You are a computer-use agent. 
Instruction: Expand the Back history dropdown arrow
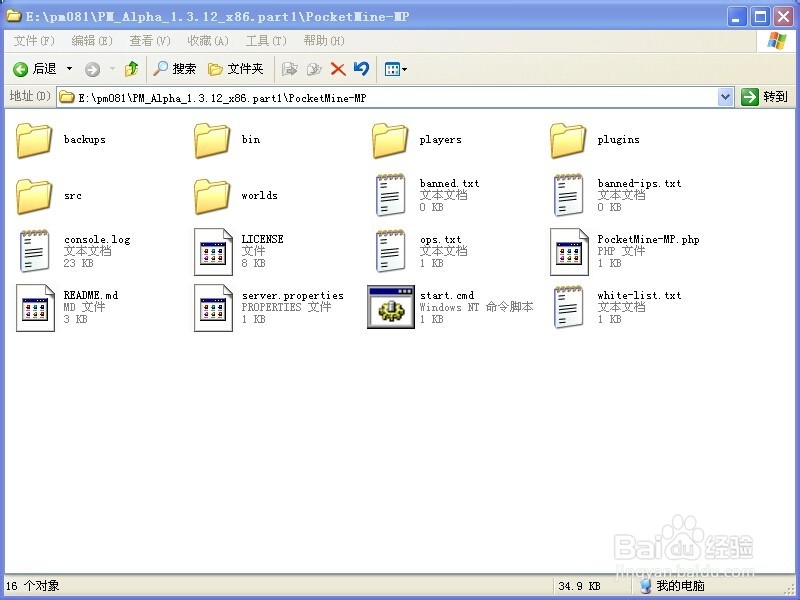click(69, 68)
